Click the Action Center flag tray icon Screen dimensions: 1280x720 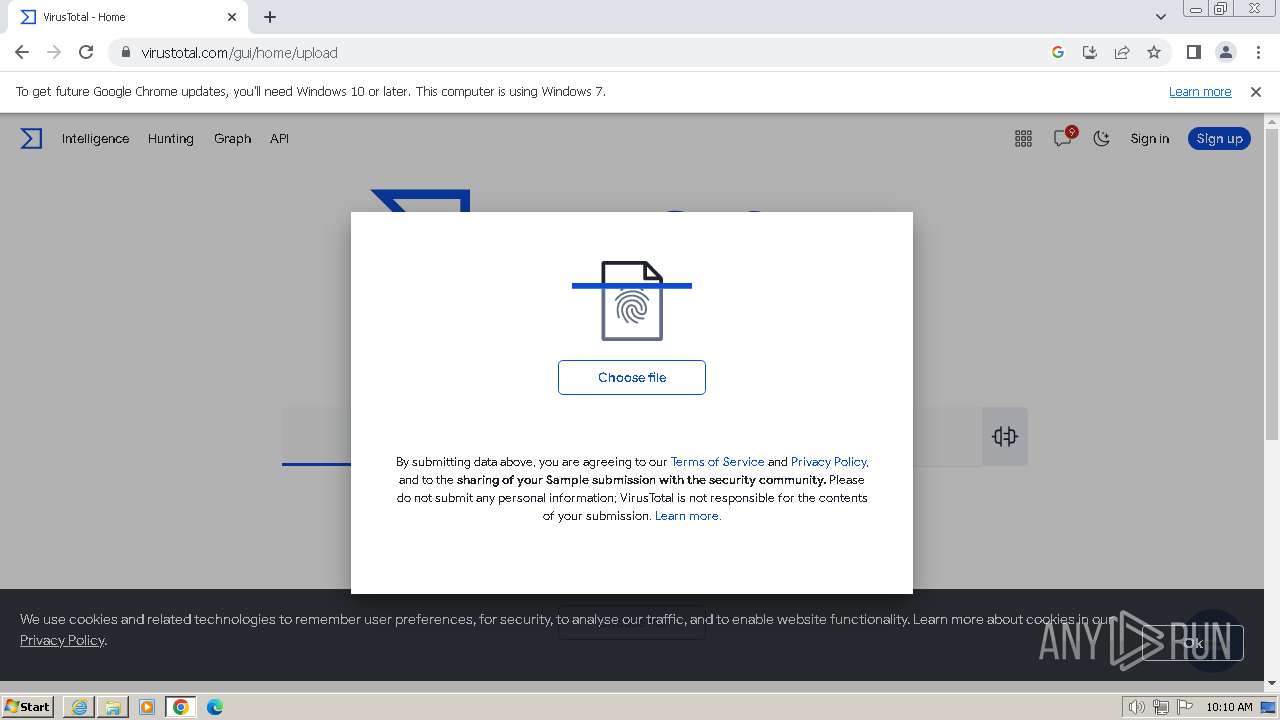(x=1185, y=707)
